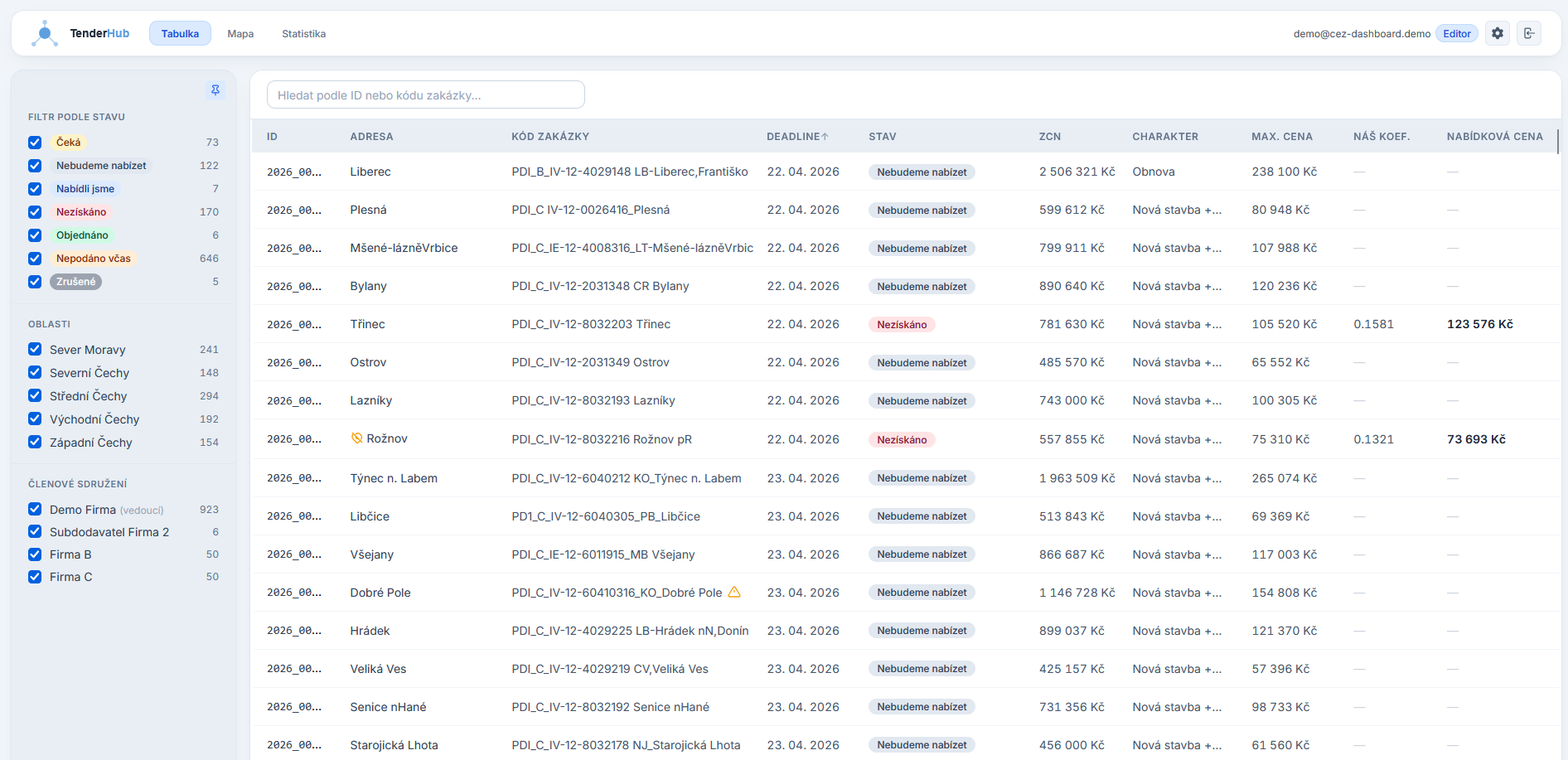
Task: Toggle Severní Čechy region checkbox
Action: pos(35,372)
